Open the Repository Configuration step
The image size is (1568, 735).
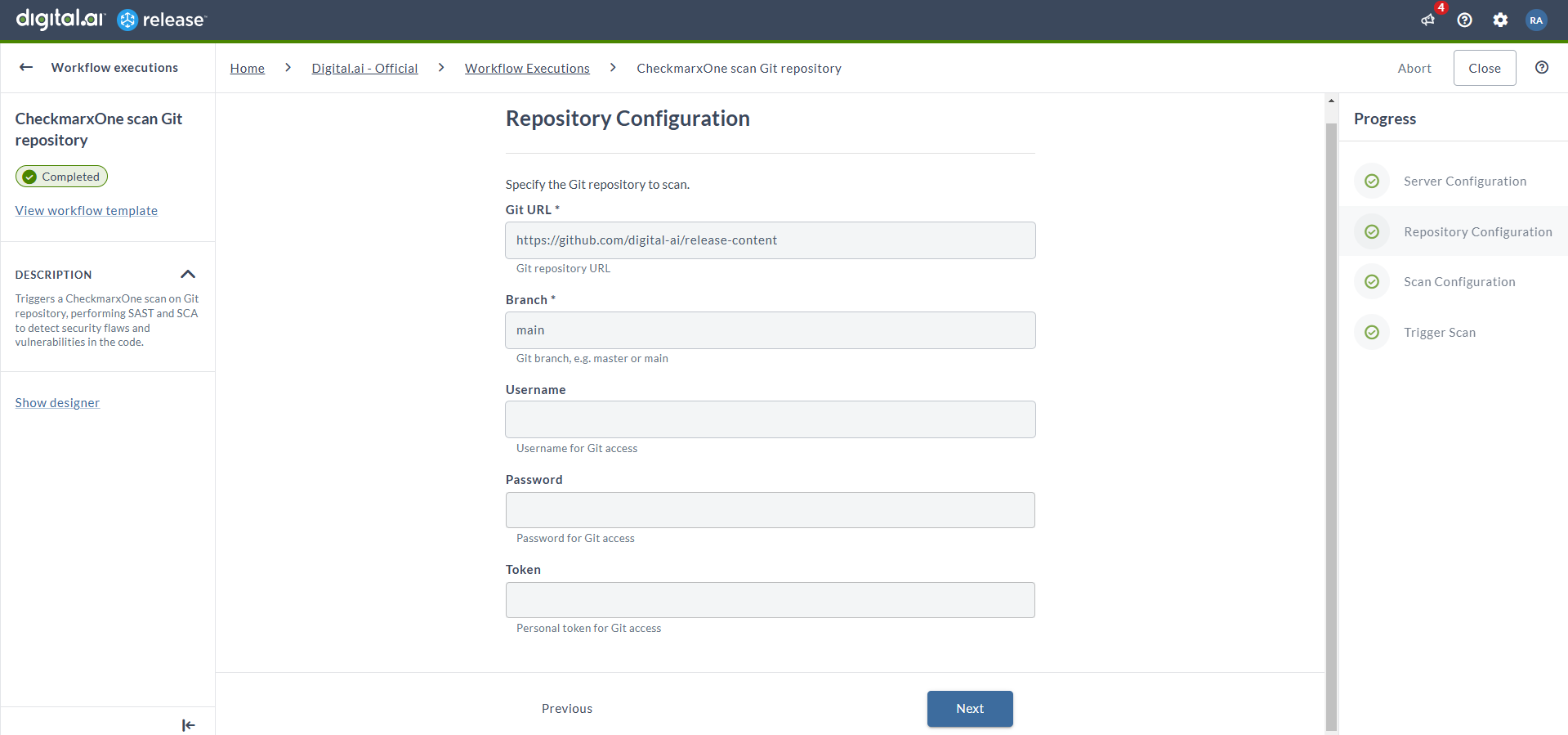coord(1454,232)
